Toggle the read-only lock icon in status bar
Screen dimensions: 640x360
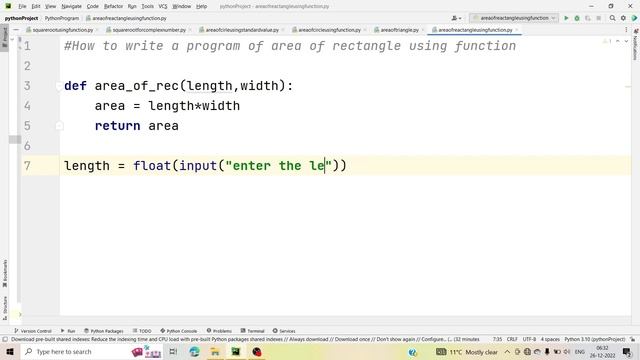(632, 339)
